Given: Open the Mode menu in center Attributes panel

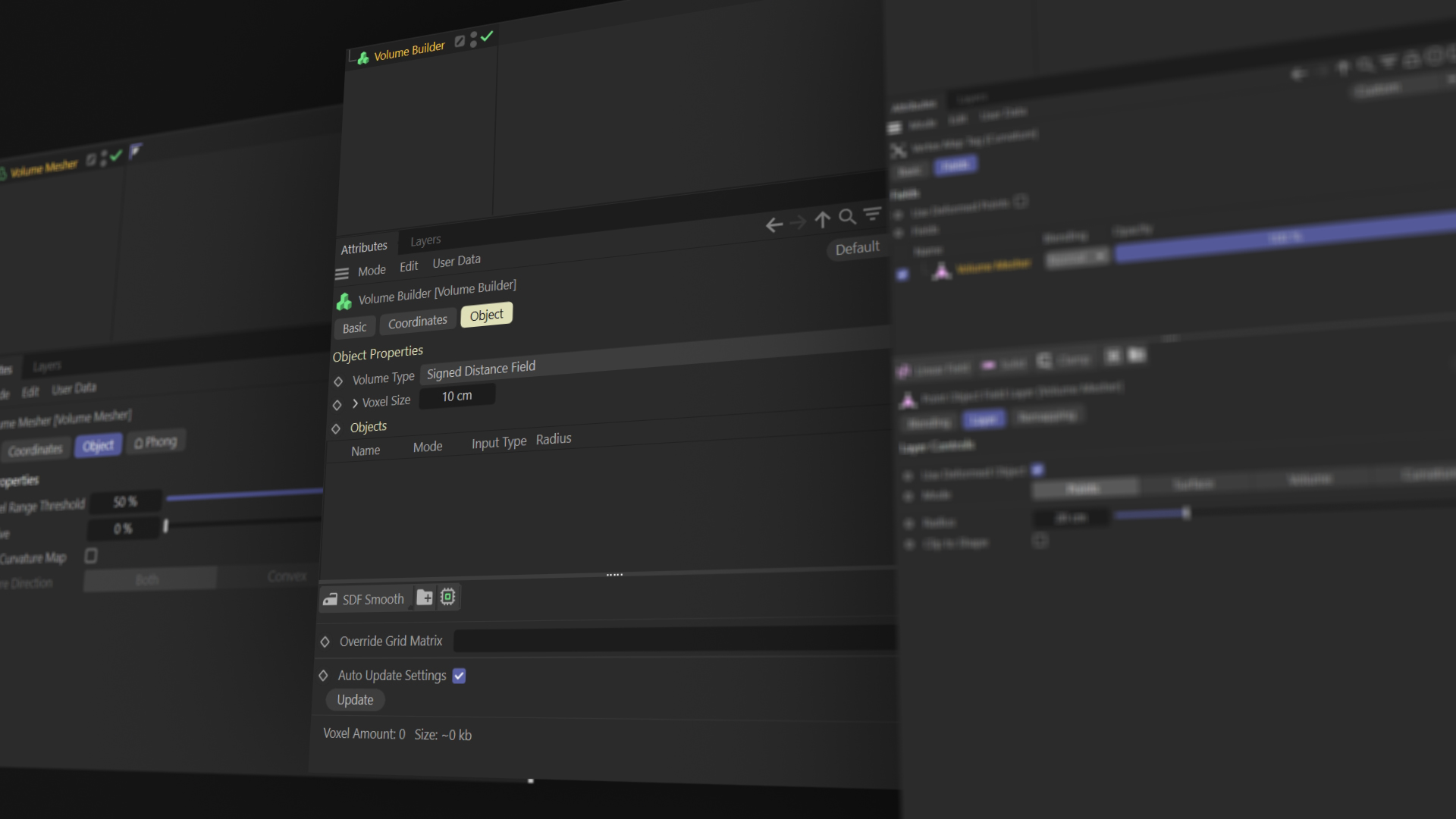Looking at the screenshot, I should coord(372,271).
